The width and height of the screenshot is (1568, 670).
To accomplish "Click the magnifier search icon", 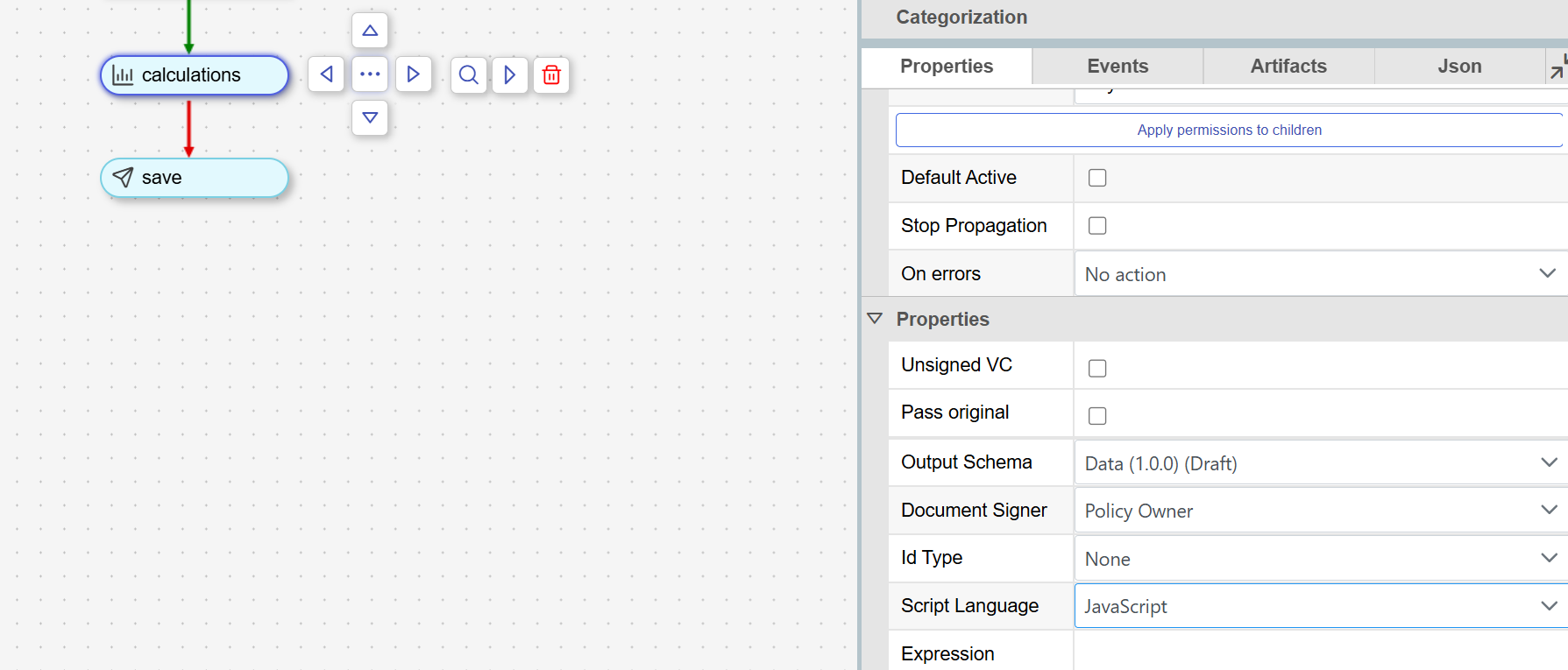I will point(469,75).
